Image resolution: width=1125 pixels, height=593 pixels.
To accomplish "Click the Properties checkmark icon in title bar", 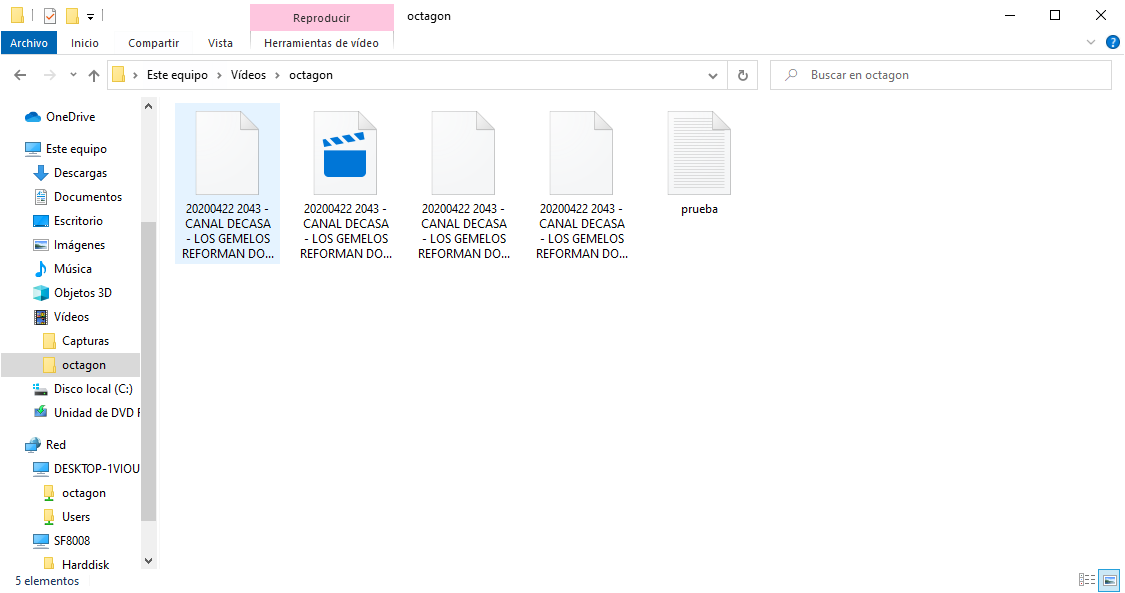I will pyautogui.click(x=50, y=16).
